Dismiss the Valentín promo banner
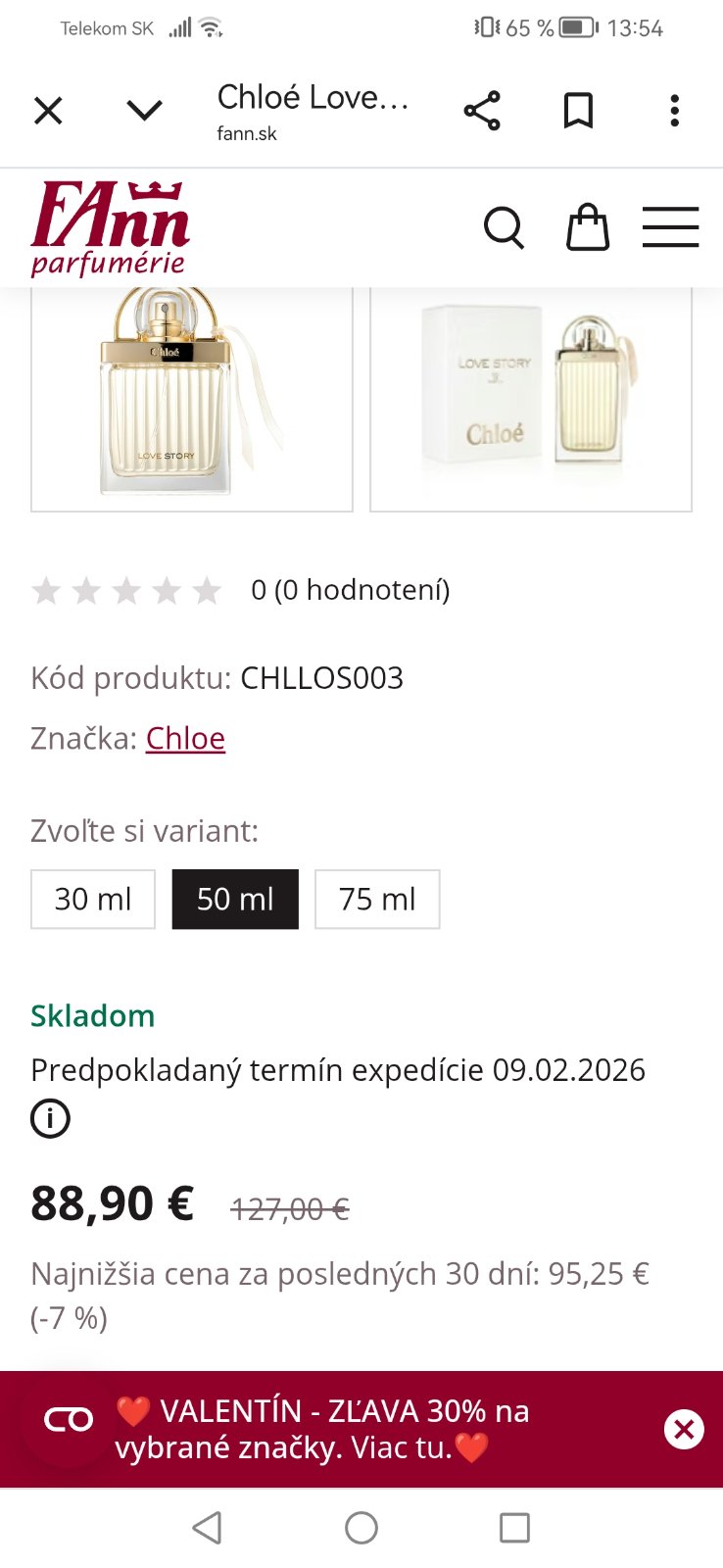Screen dimensions: 723x1568 point(684,1429)
